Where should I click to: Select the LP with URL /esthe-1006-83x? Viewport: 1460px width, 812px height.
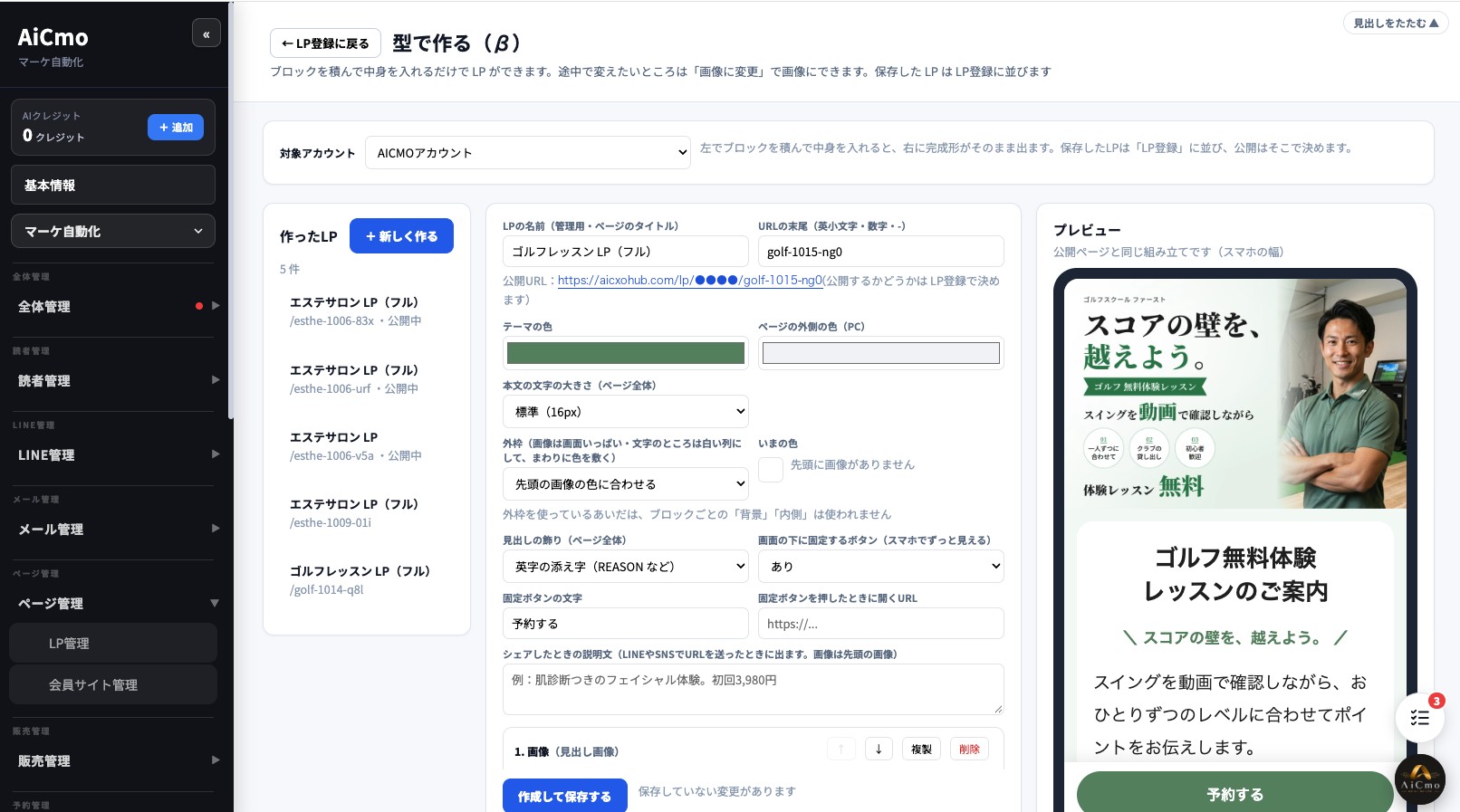click(367, 310)
